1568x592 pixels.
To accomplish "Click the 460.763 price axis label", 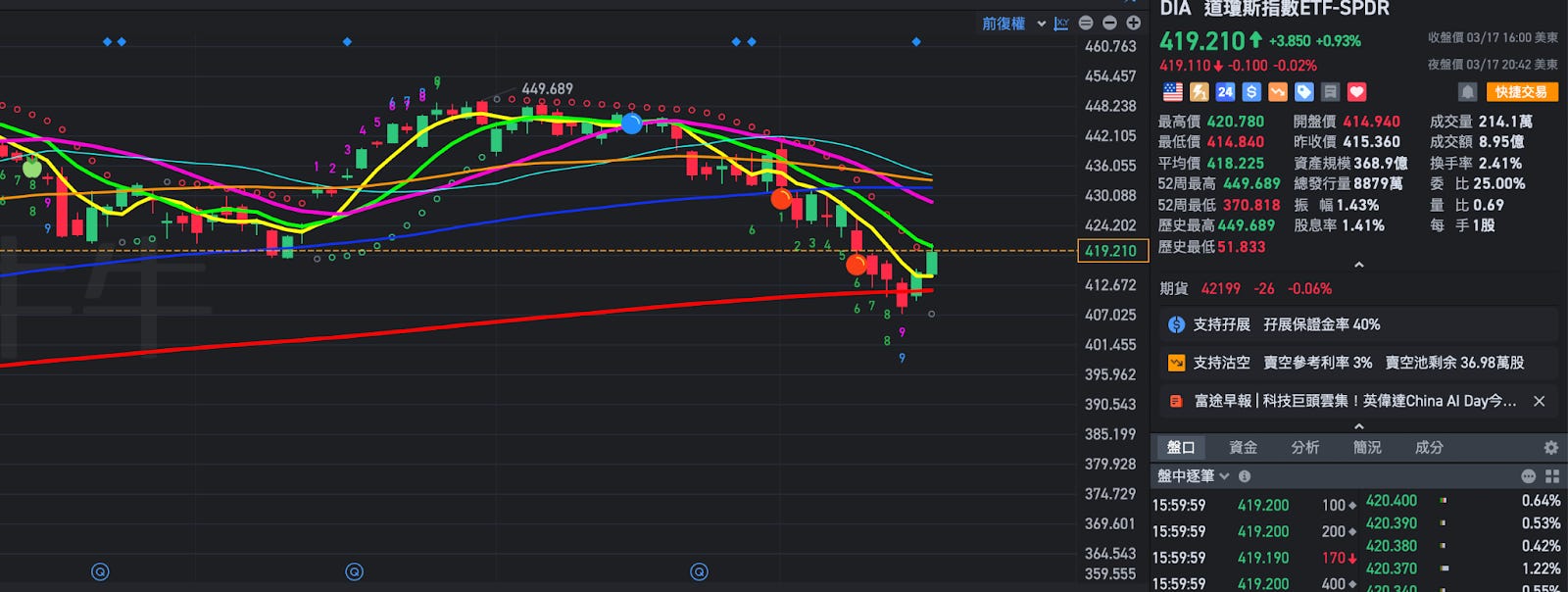I will 1110,46.
